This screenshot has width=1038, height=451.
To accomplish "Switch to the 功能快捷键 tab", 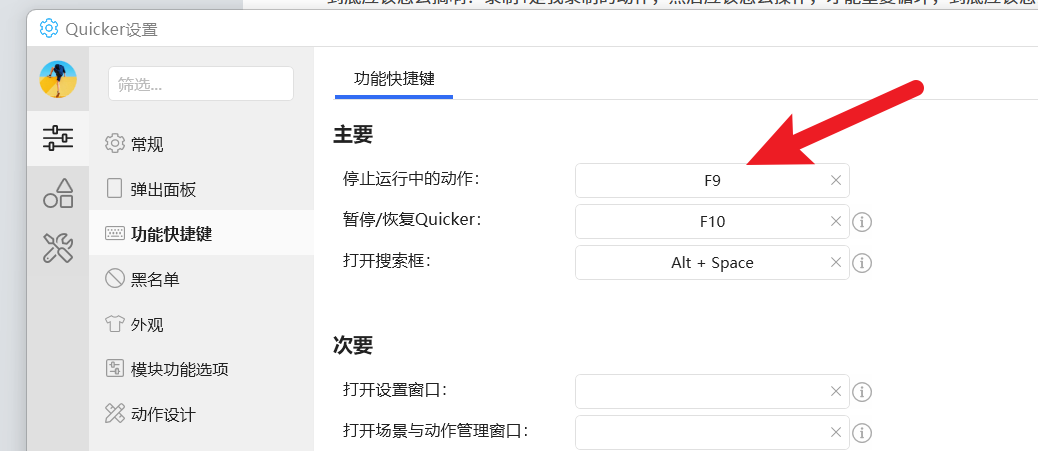I will tap(394, 79).
